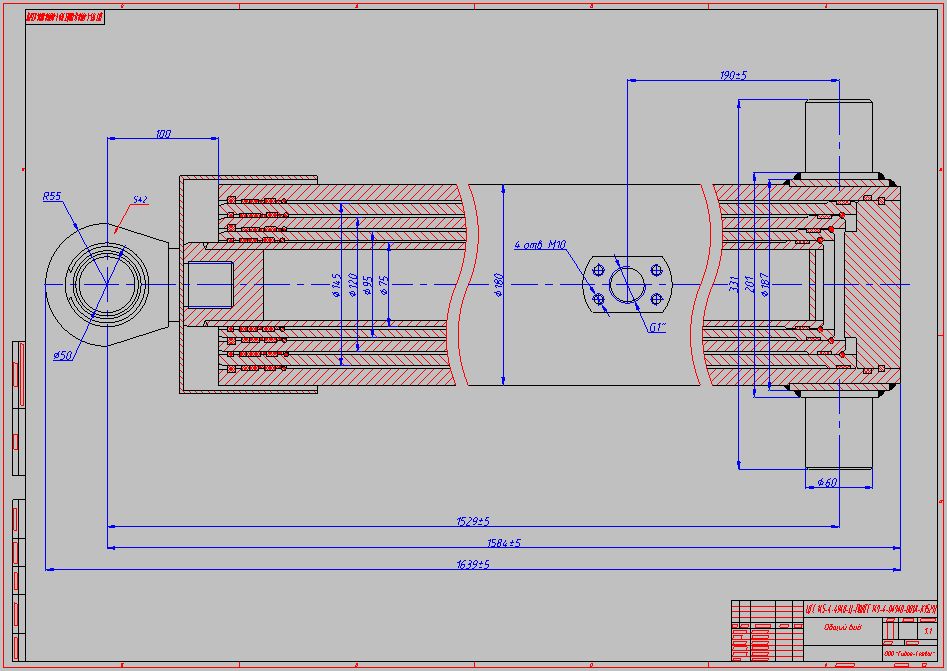Click the title block drawing designation text
The width and height of the screenshot is (947, 671).
click(870, 608)
